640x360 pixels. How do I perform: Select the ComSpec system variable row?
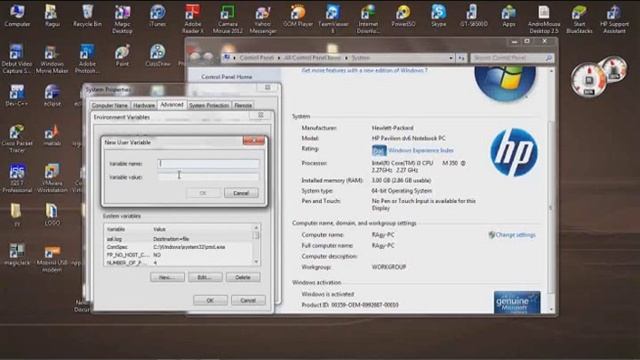(x=178, y=247)
